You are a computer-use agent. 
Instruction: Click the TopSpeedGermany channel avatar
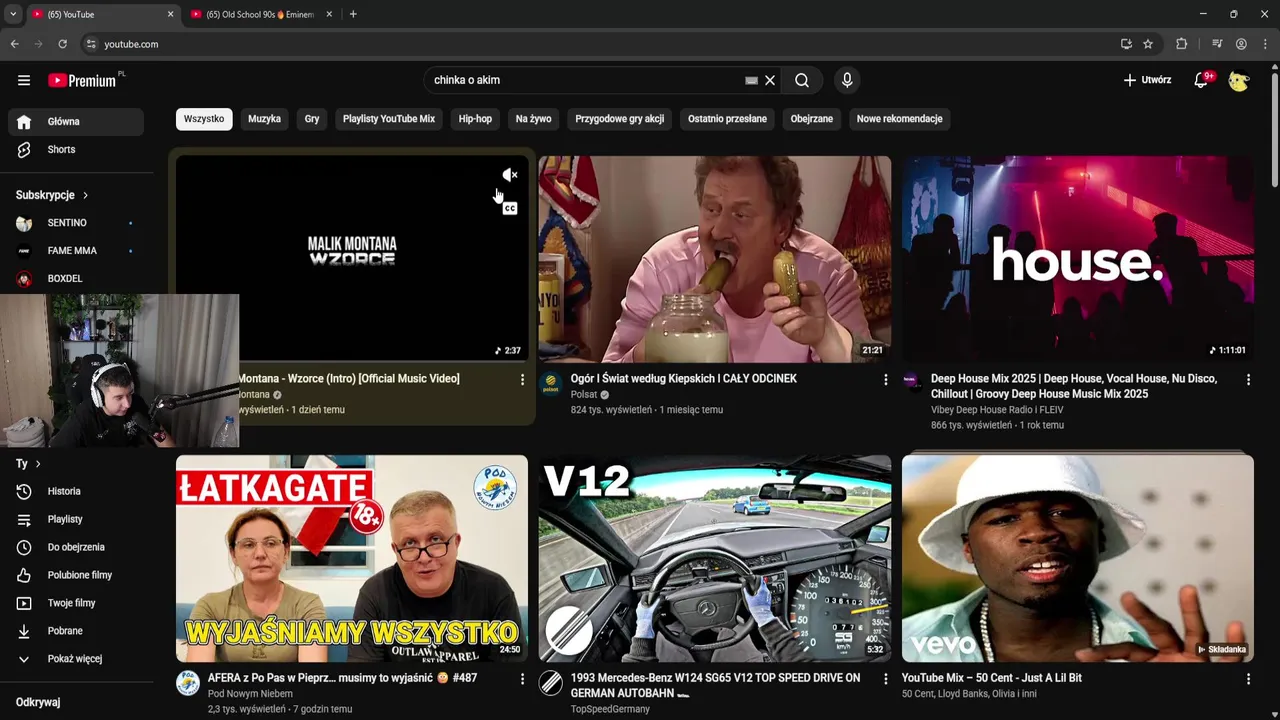pos(551,682)
